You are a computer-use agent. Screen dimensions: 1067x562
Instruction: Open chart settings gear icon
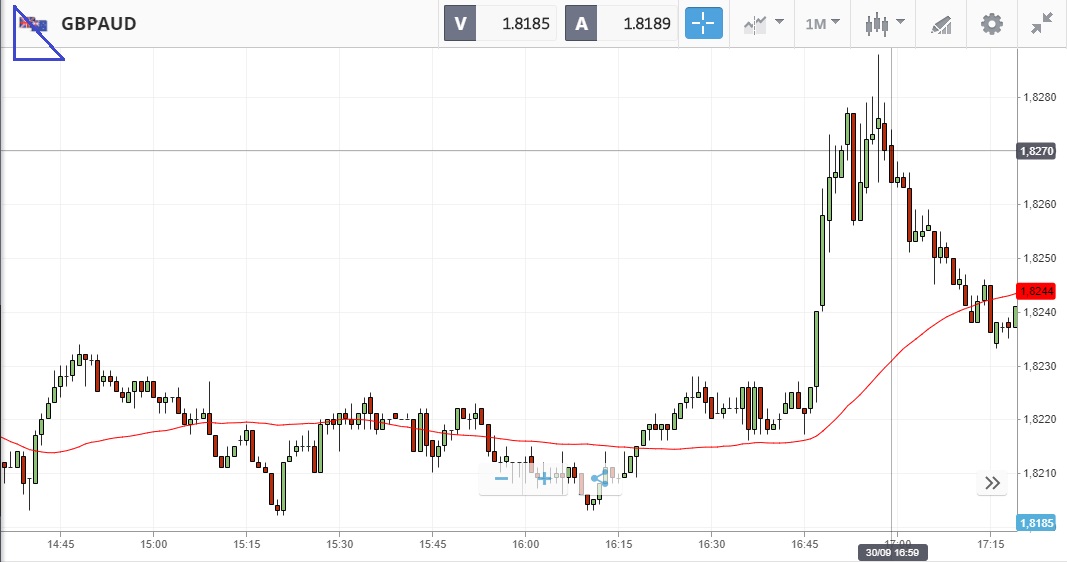tap(991, 23)
